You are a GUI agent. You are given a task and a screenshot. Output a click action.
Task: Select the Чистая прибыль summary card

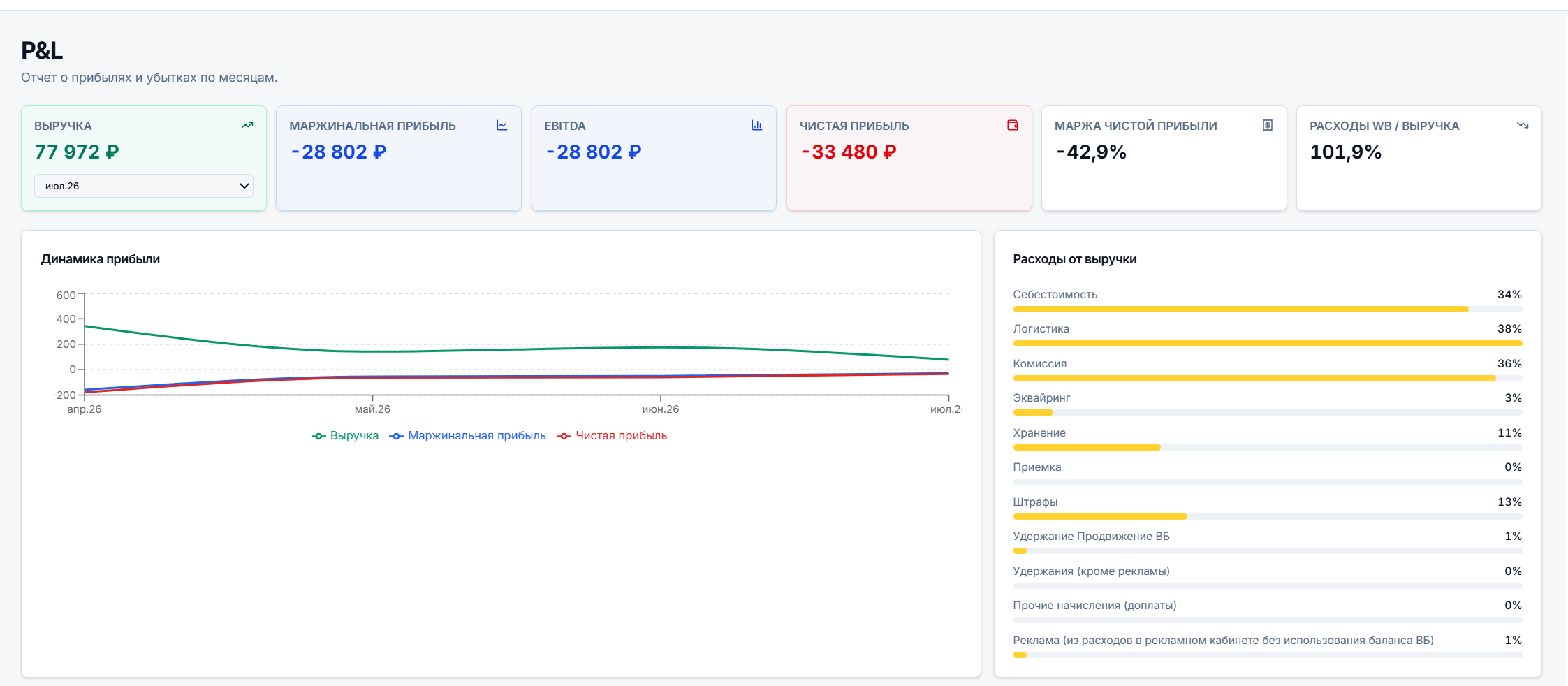909,158
